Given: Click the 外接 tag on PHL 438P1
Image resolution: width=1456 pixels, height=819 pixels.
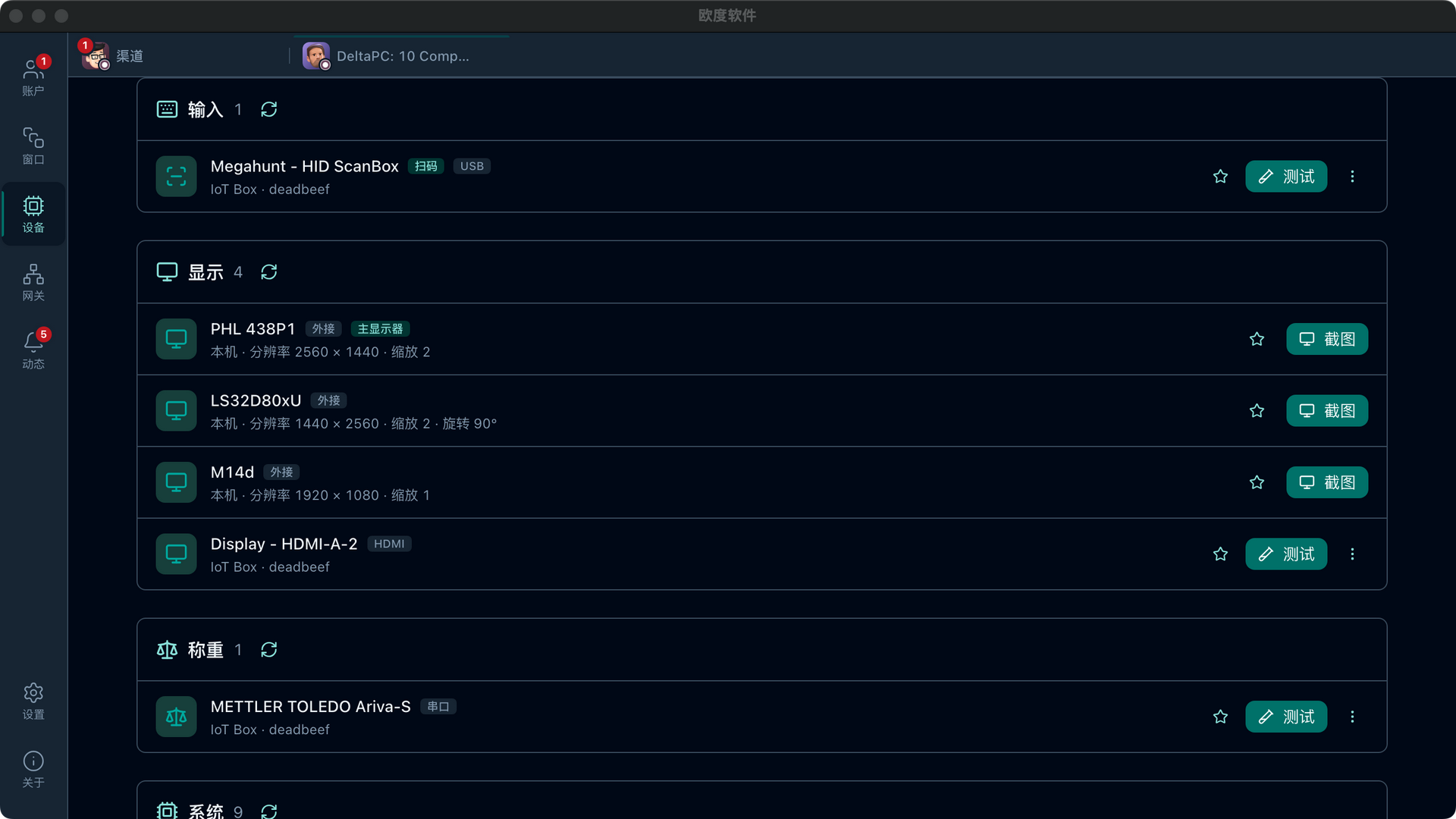Looking at the screenshot, I should click(323, 328).
